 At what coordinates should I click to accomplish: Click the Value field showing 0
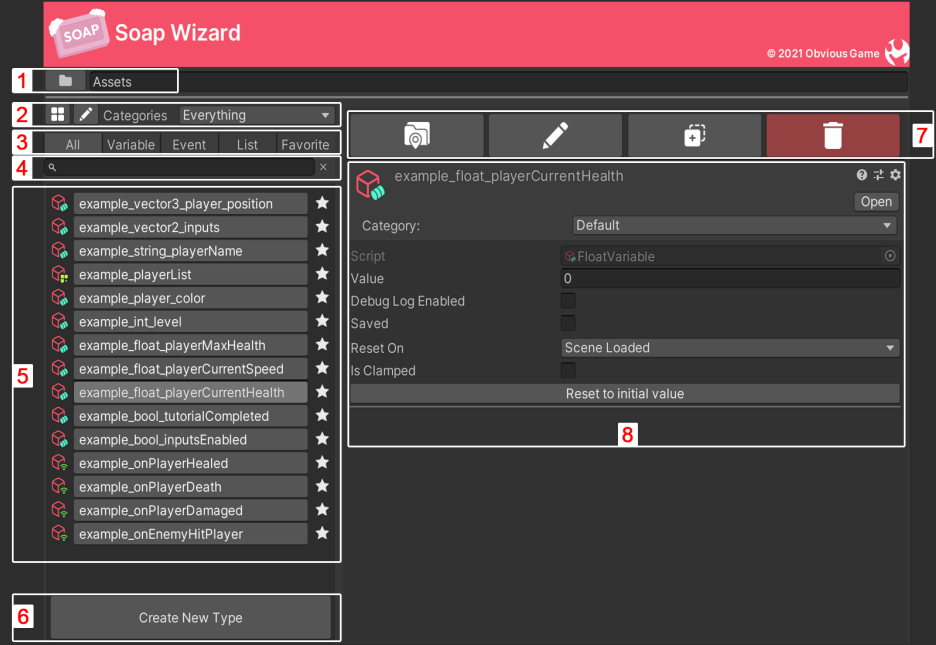point(730,278)
